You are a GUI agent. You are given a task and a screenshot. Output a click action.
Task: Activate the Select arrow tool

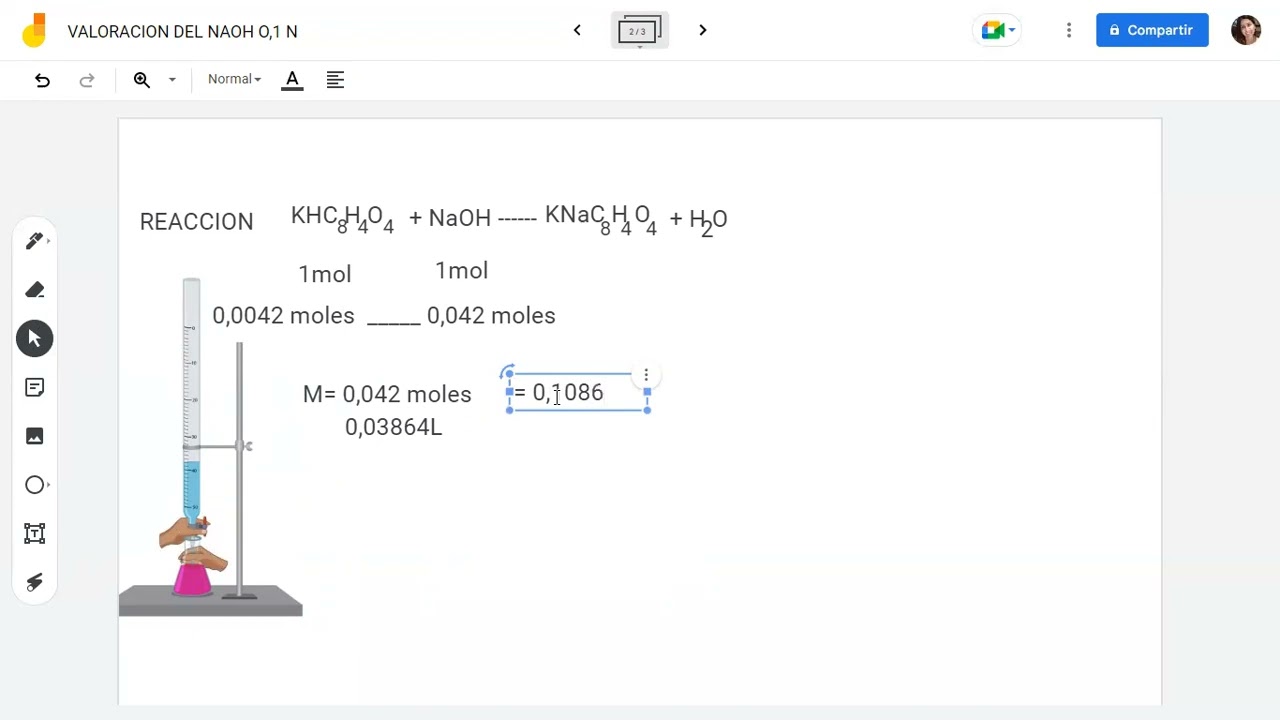pyautogui.click(x=35, y=338)
